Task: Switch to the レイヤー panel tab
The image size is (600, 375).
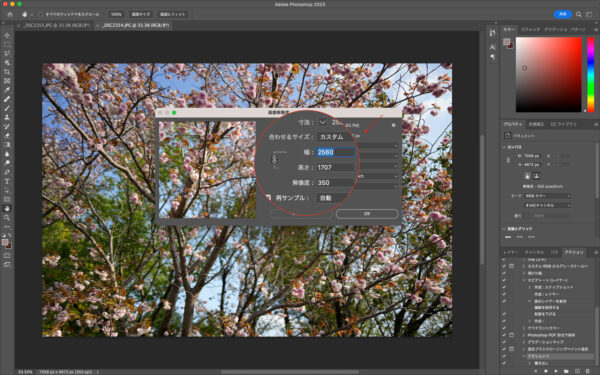Action: tap(510, 252)
